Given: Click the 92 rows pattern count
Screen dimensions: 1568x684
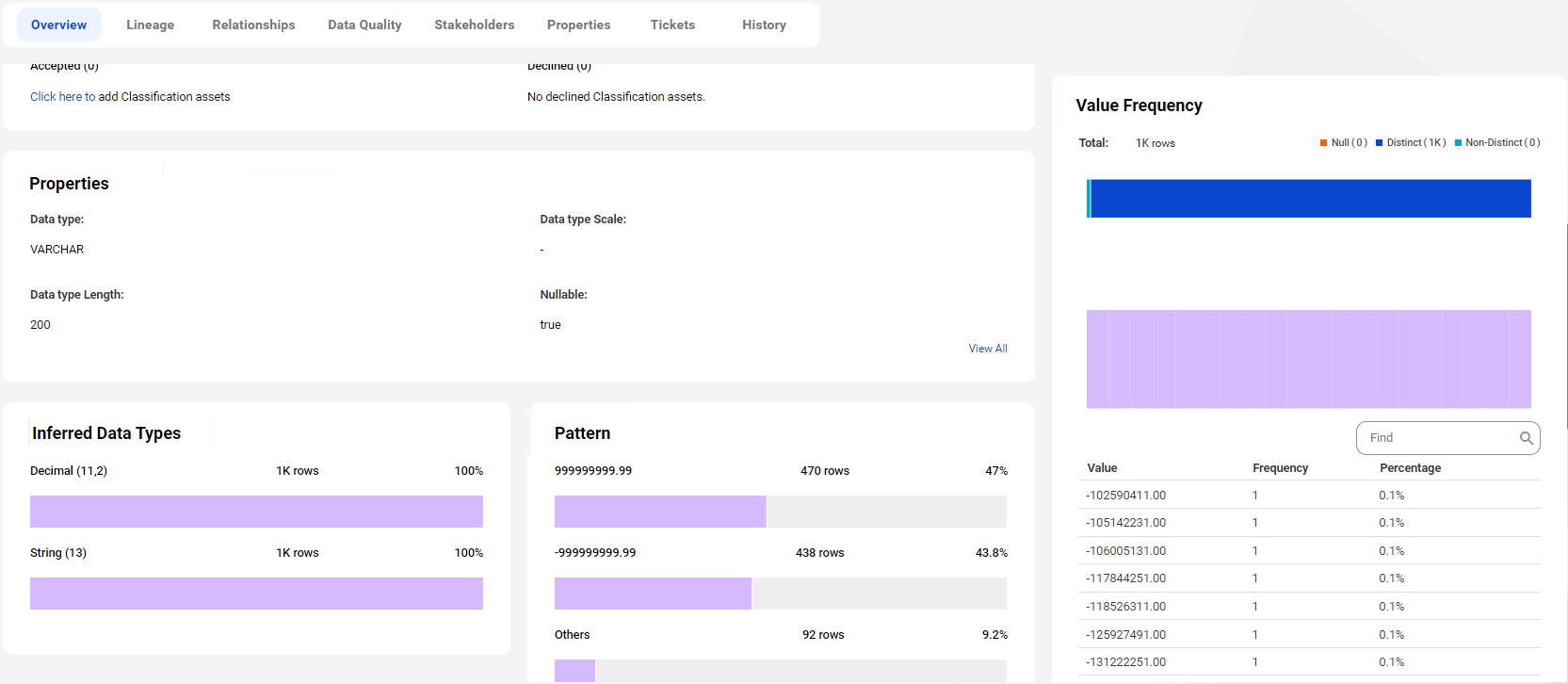Looking at the screenshot, I should tap(823, 635).
